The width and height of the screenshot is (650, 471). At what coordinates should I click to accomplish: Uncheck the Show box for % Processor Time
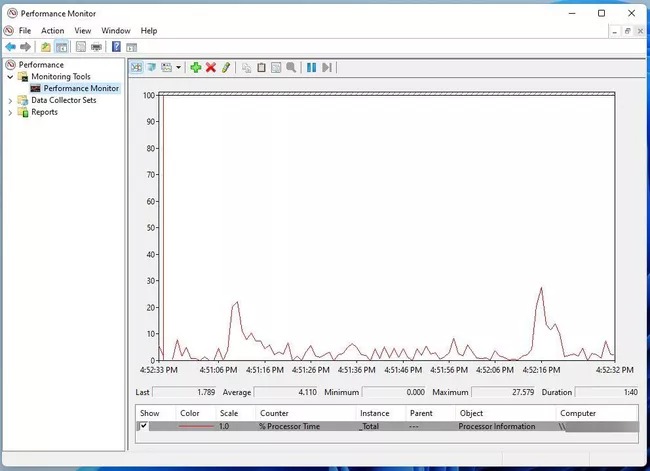tap(143, 426)
